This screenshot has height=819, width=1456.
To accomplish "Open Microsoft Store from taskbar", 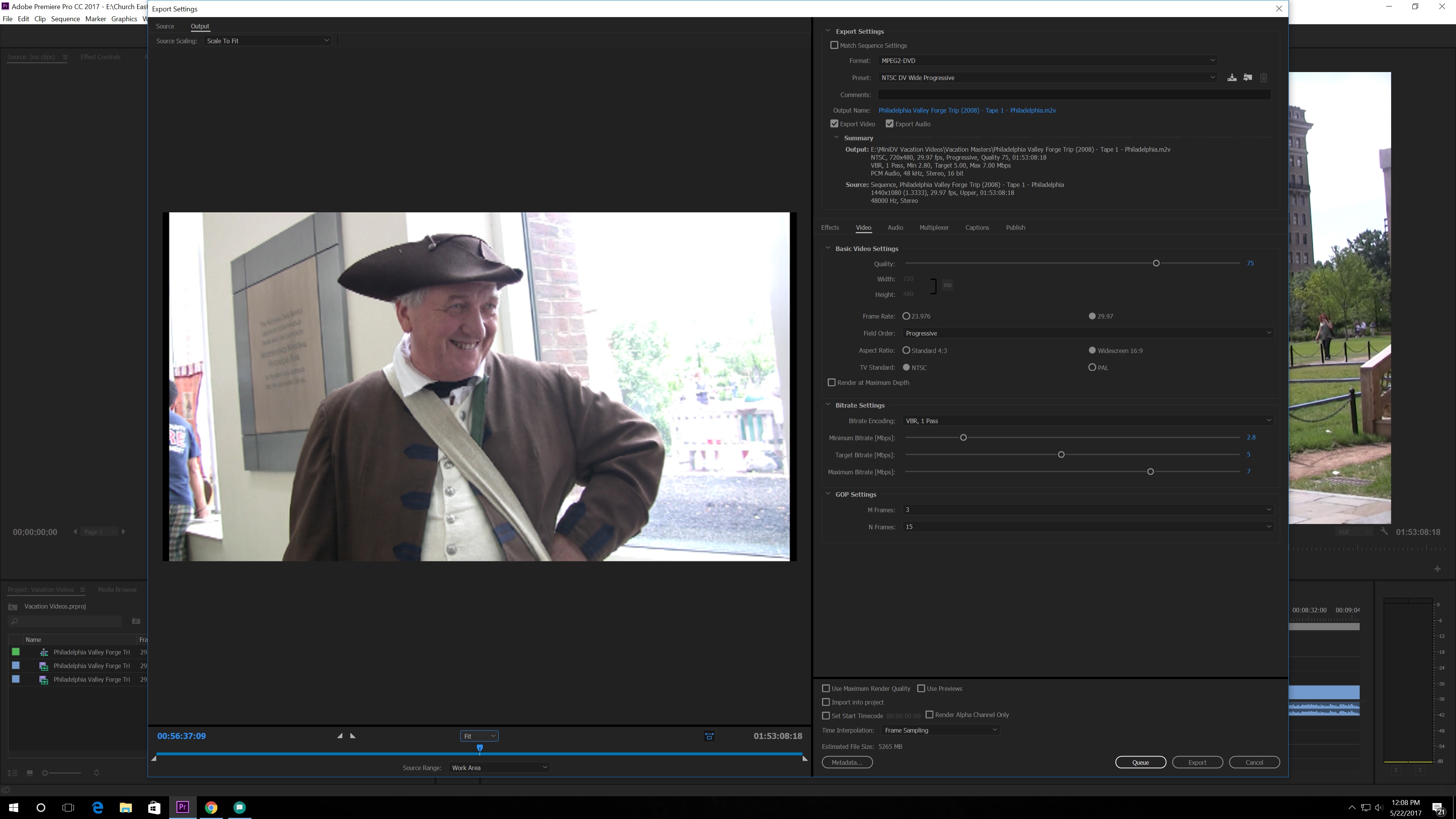I will 154,808.
